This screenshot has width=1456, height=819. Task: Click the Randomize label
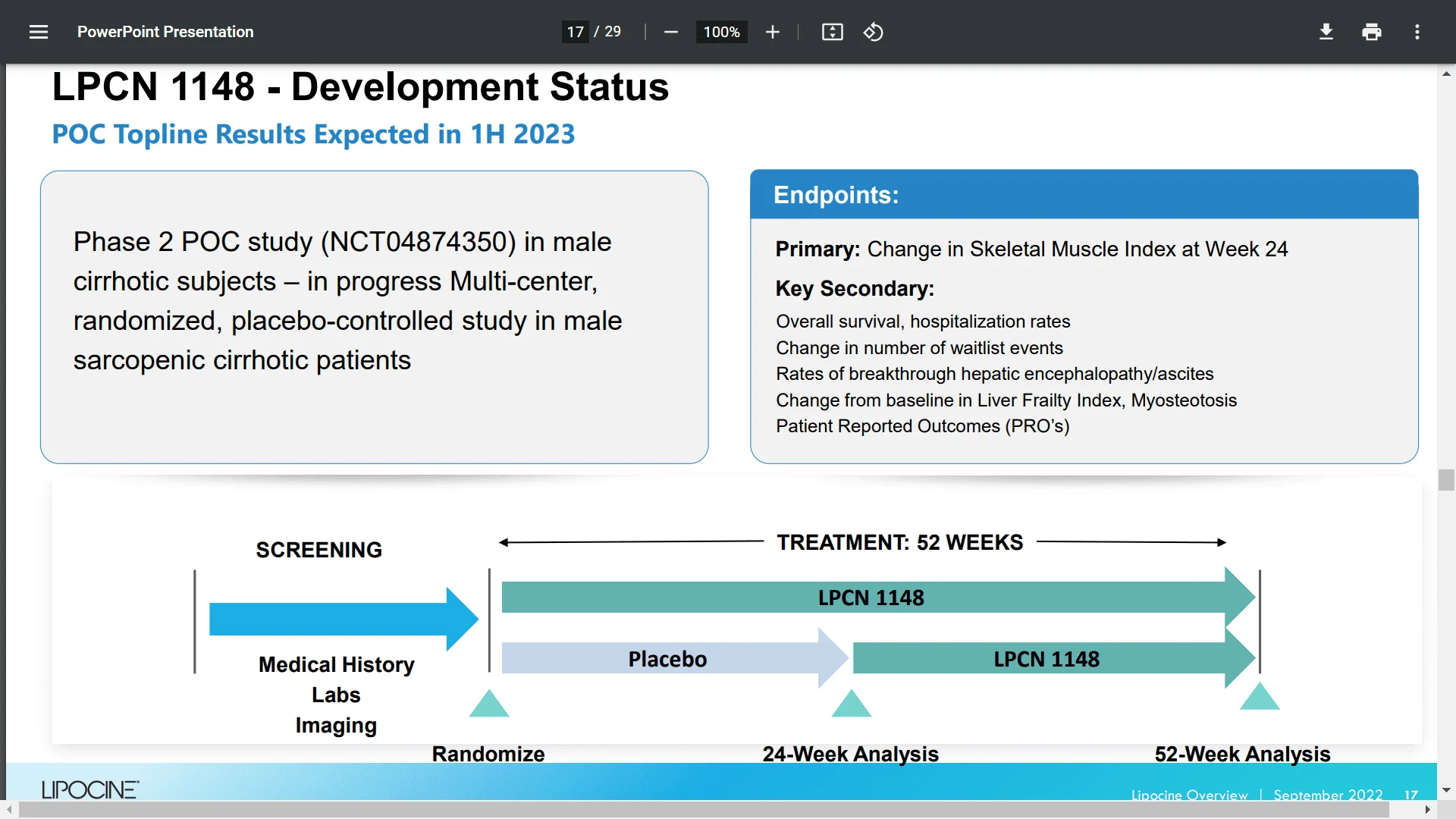point(488,754)
